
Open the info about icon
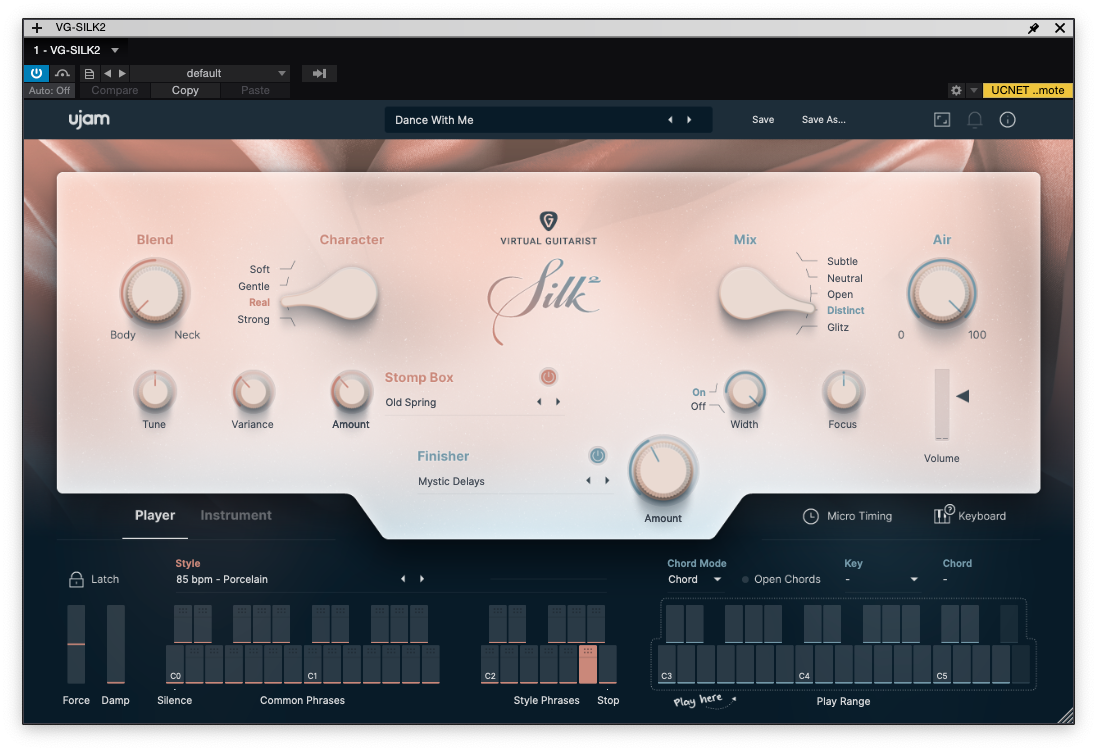click(1007, 120)
